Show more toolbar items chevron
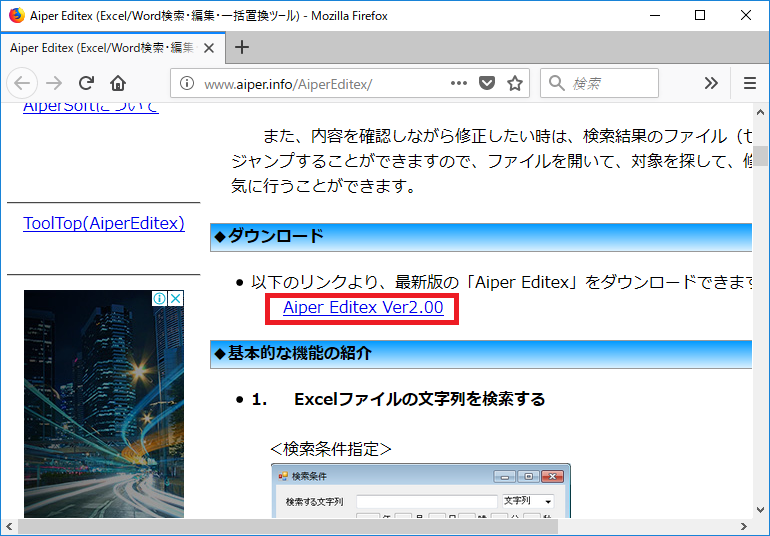The width and height of the screenshot is (770, 536). (711, 83)
